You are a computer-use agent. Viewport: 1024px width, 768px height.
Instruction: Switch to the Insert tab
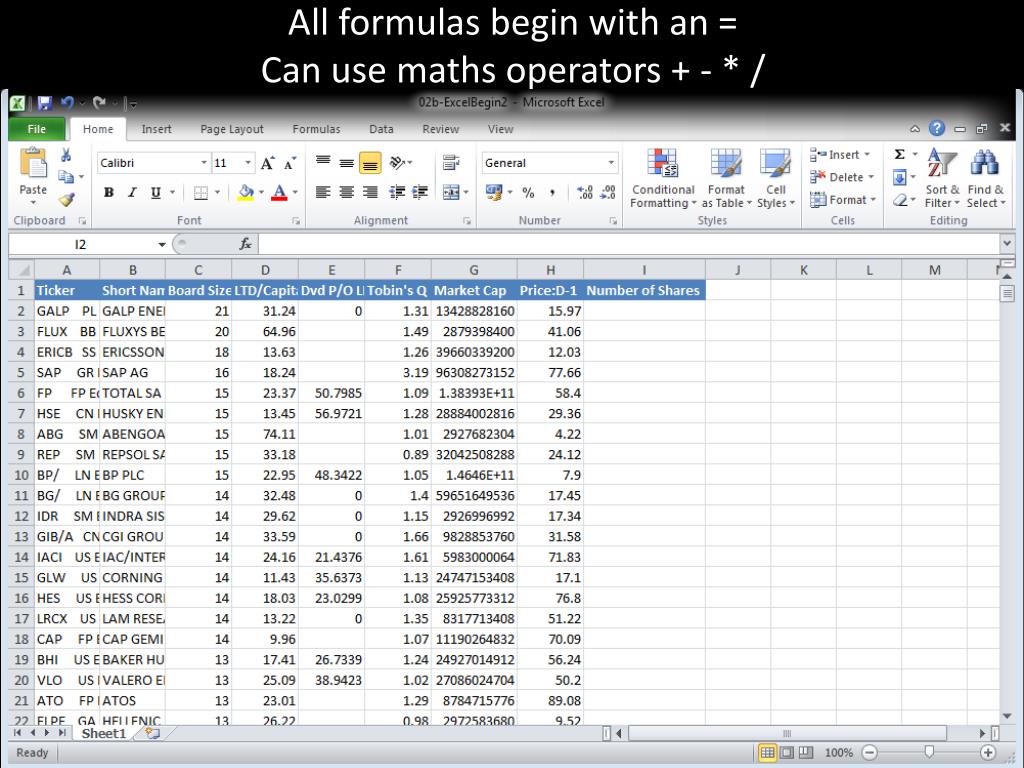coord(157,129)
